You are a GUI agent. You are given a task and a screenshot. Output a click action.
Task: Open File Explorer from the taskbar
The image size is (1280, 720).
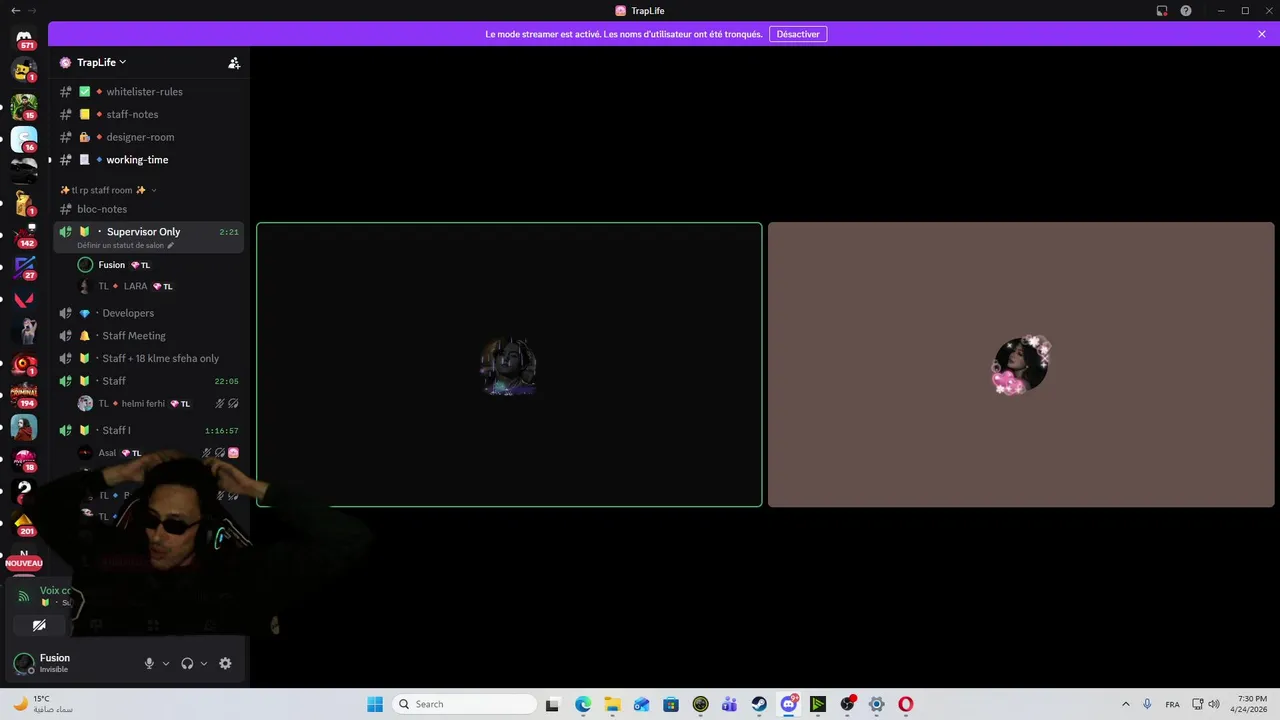pos(612,704)
